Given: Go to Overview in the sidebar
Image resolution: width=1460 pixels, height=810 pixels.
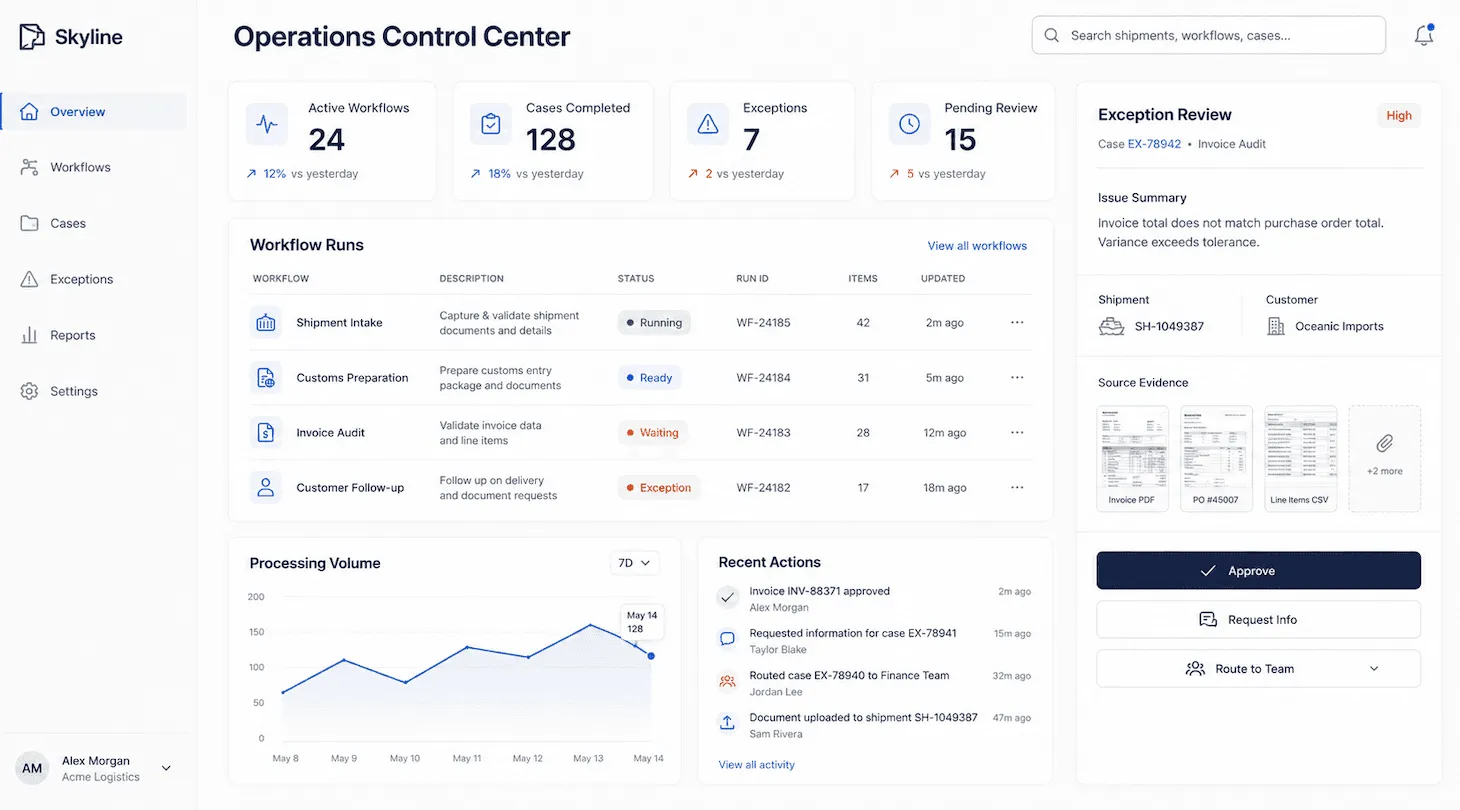Looking at the screenshot, I should coord(94,112).
